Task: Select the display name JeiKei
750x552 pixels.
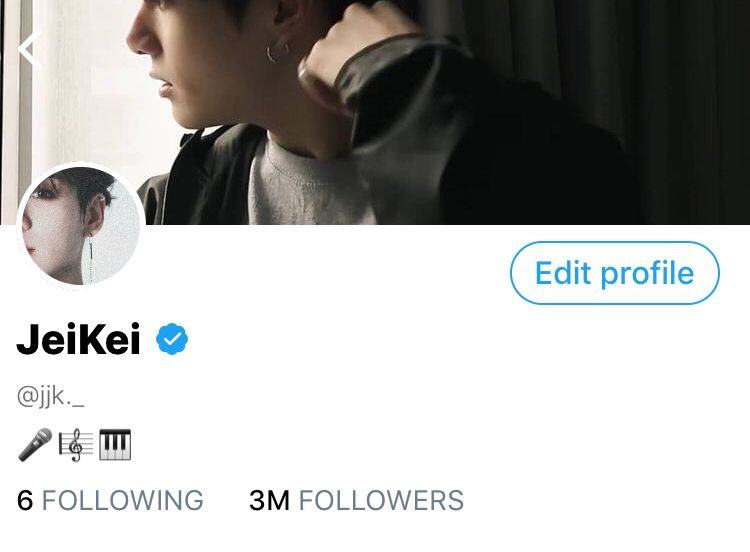Action: point(78,339)
